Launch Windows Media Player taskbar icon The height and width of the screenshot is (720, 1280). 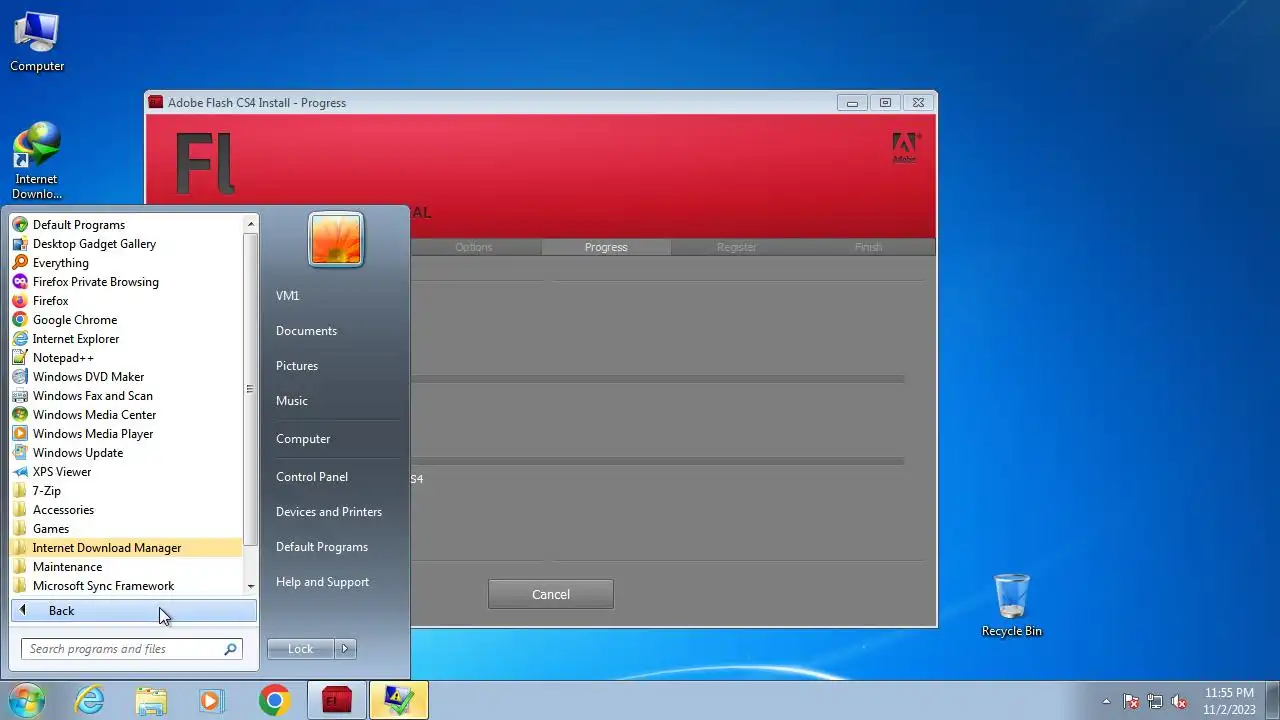click(x=211, y=700)
